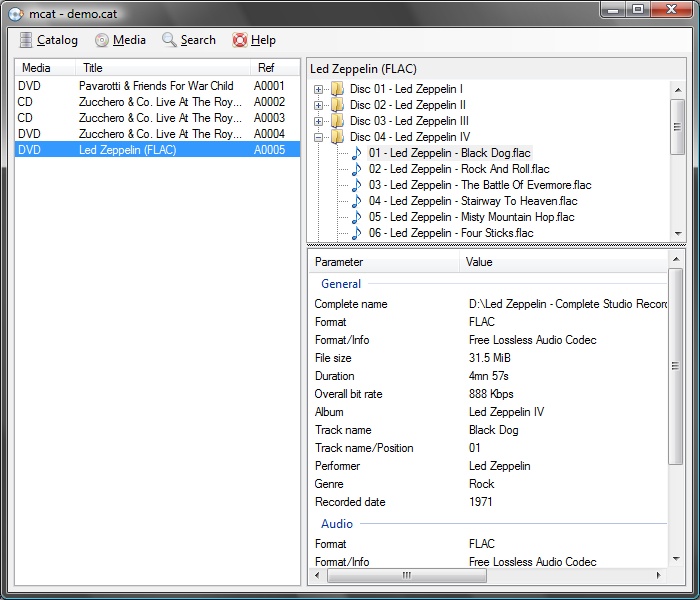Click the Duration value 4mn 57s
This screenshot has height=600, width=700.
point(489,376)
